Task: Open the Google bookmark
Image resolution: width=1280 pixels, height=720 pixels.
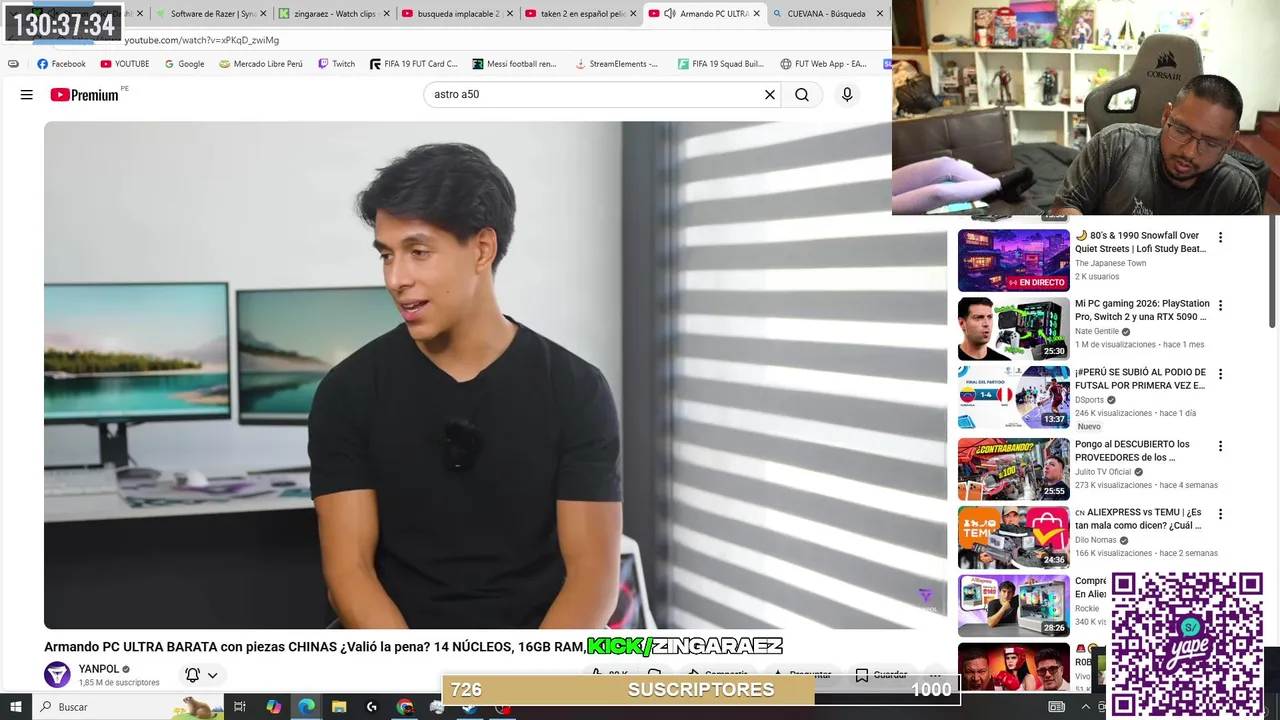Action: pos(184,64)
